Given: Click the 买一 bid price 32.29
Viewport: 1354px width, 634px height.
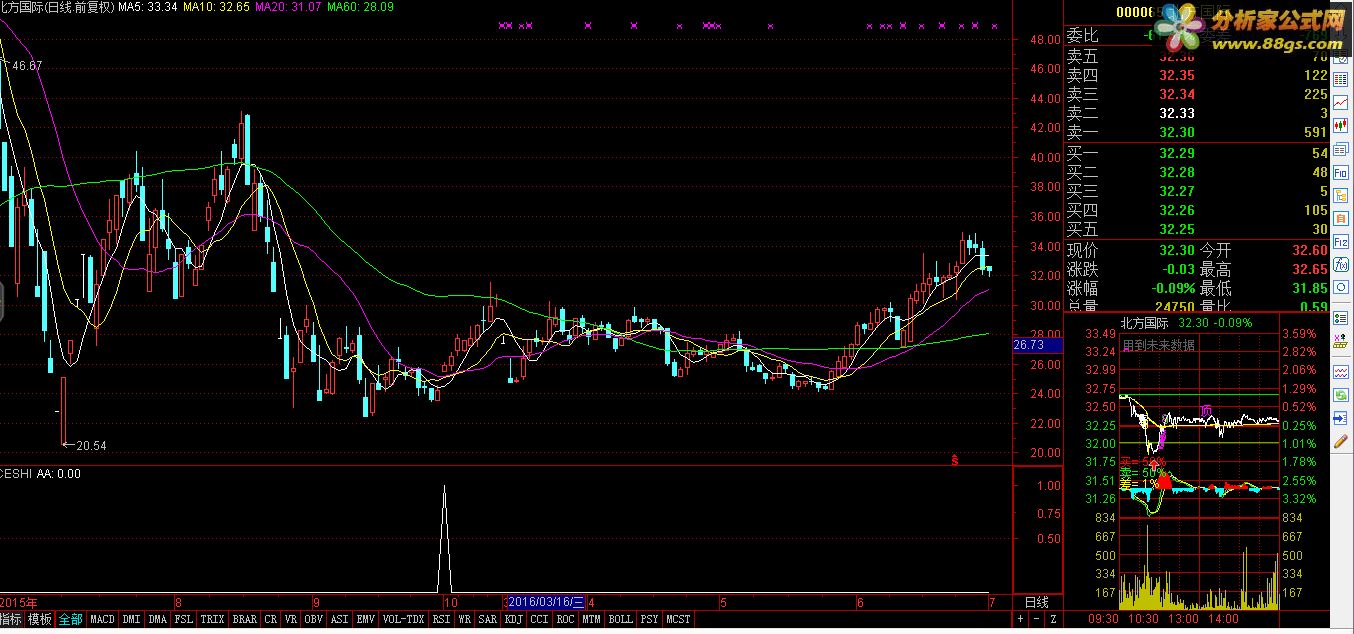Looking at the screenshot, I should tap(1177, 153).
